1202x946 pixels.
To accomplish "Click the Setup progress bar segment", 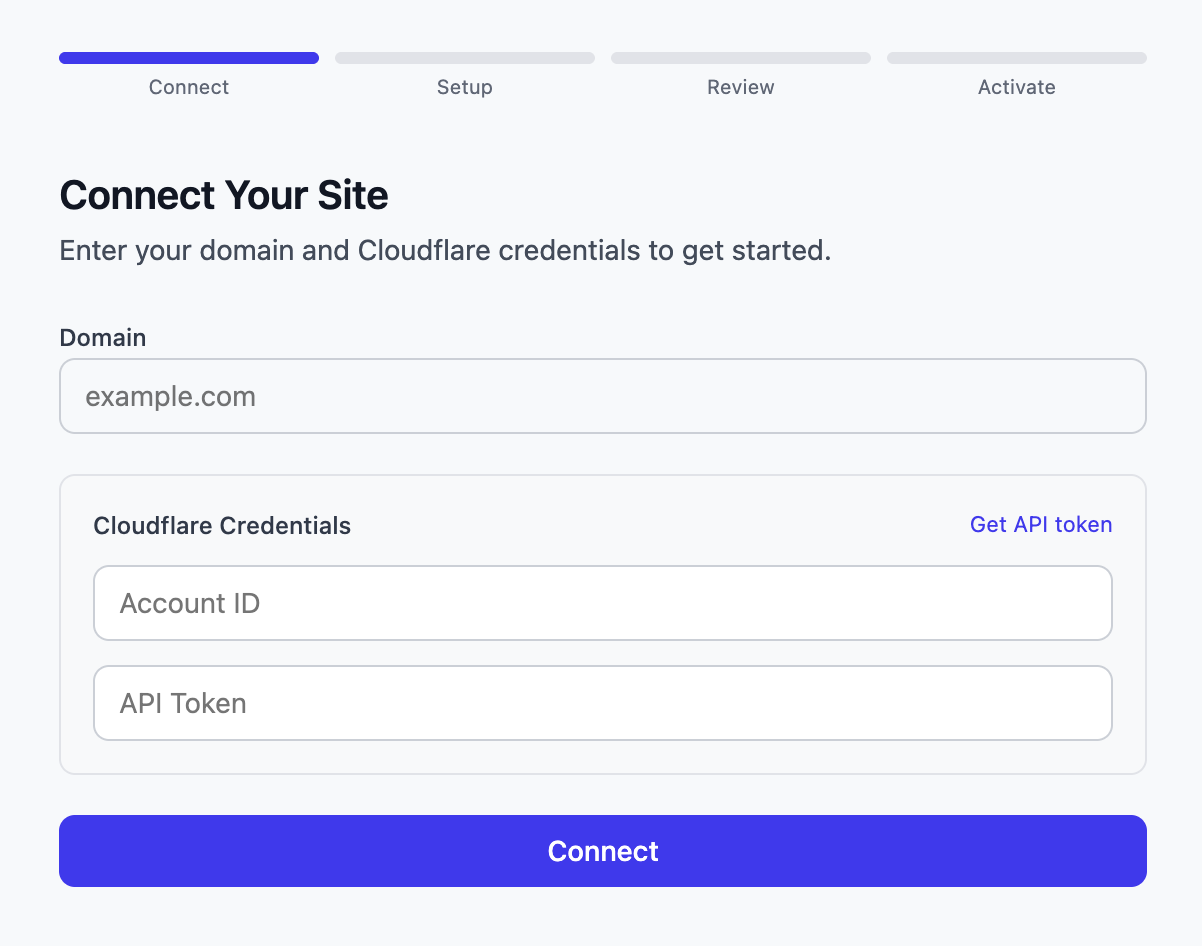I will point(464,57).
